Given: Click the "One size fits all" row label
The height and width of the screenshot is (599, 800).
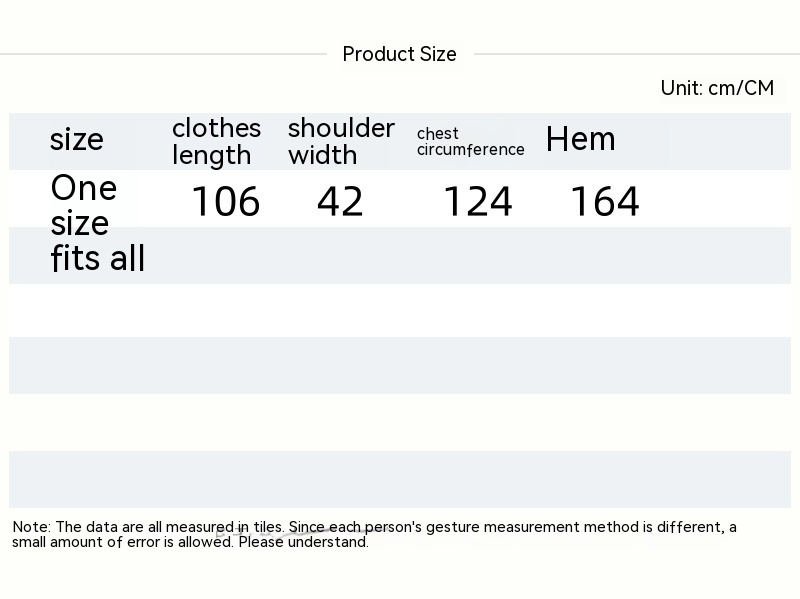Looking at the screenshot, I should tap(97, 222).
